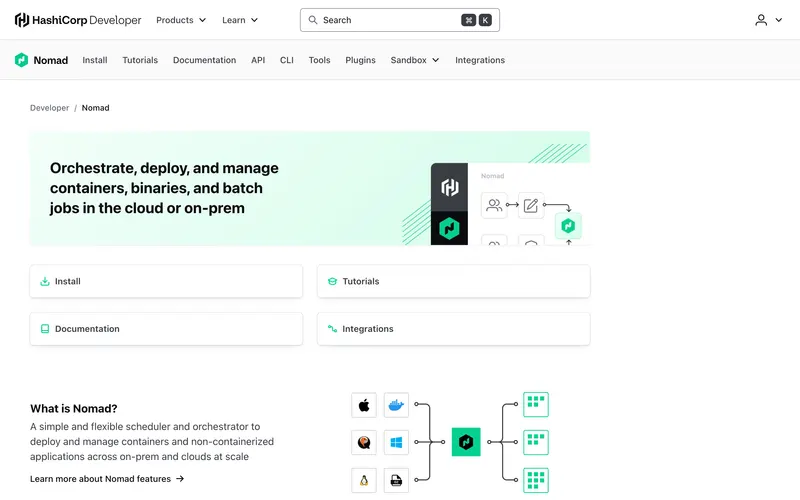Open the user account menu icon

pos(761,20)
